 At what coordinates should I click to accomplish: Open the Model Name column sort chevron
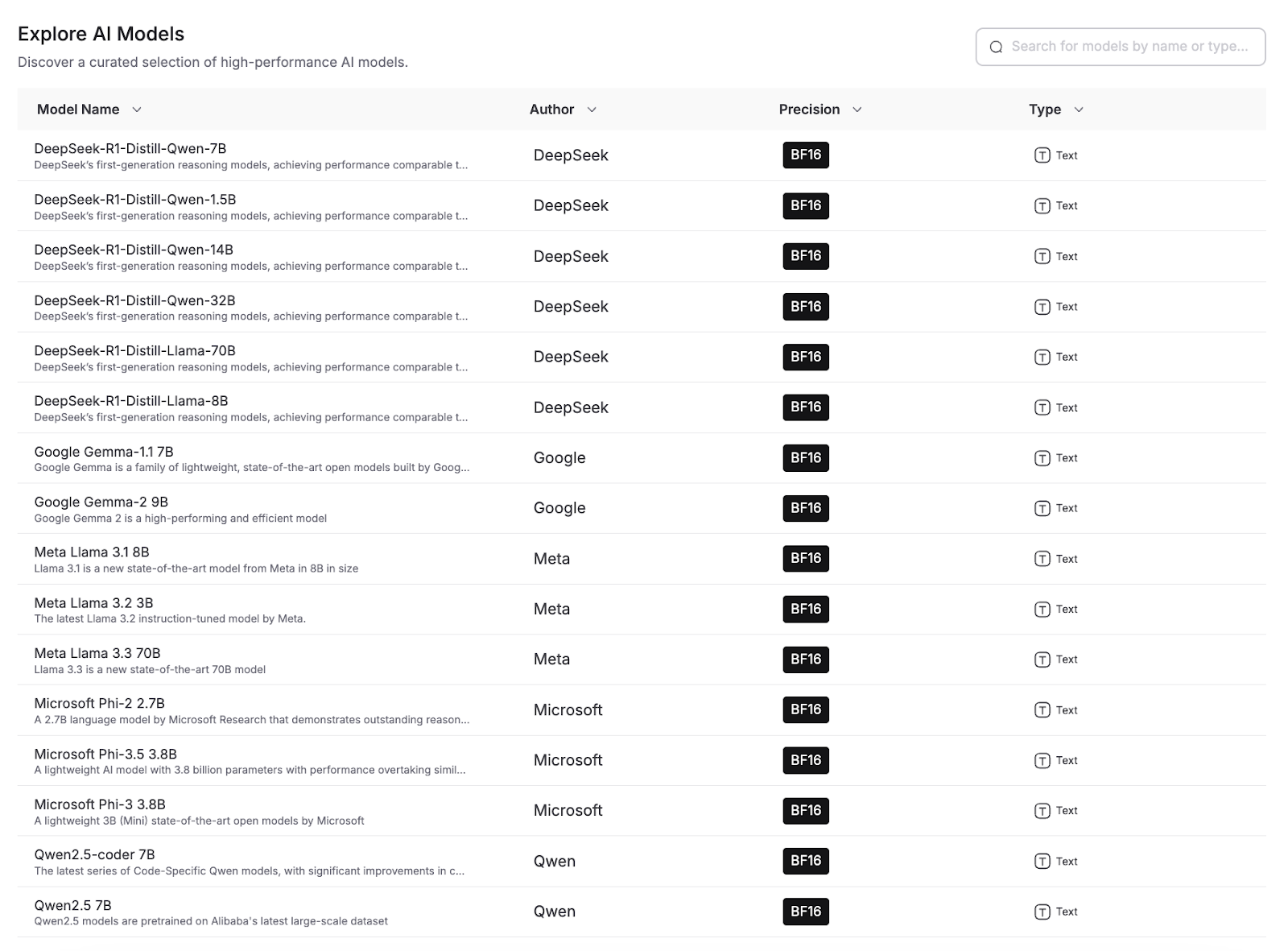(x=137, y=110)
